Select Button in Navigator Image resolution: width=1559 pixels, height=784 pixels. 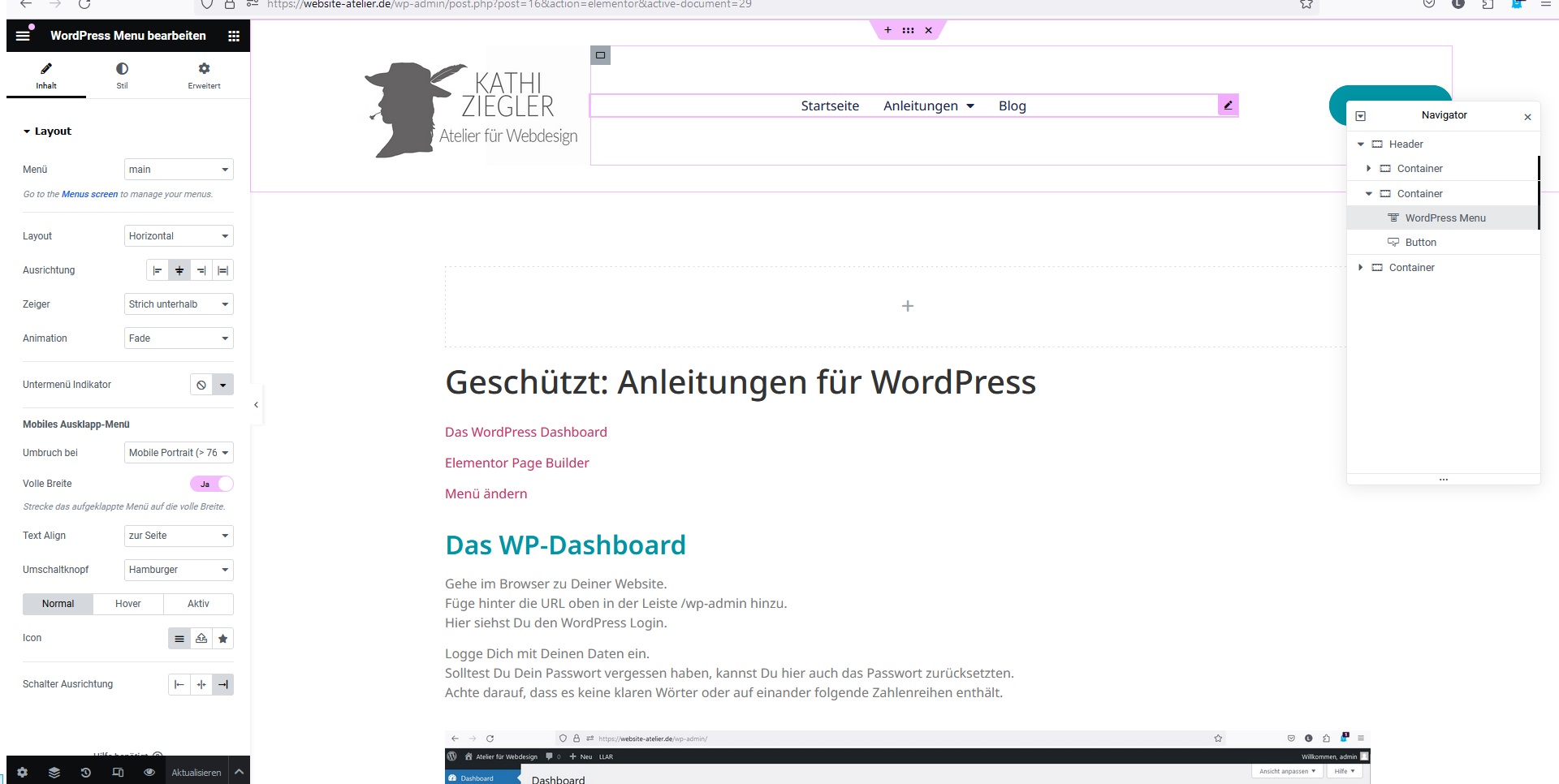(1443, 243)
